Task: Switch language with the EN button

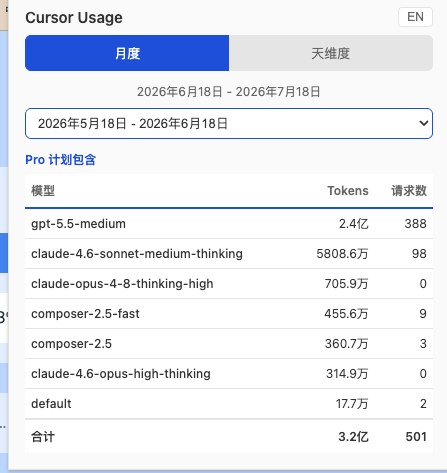Action: (x=415, y=17)
